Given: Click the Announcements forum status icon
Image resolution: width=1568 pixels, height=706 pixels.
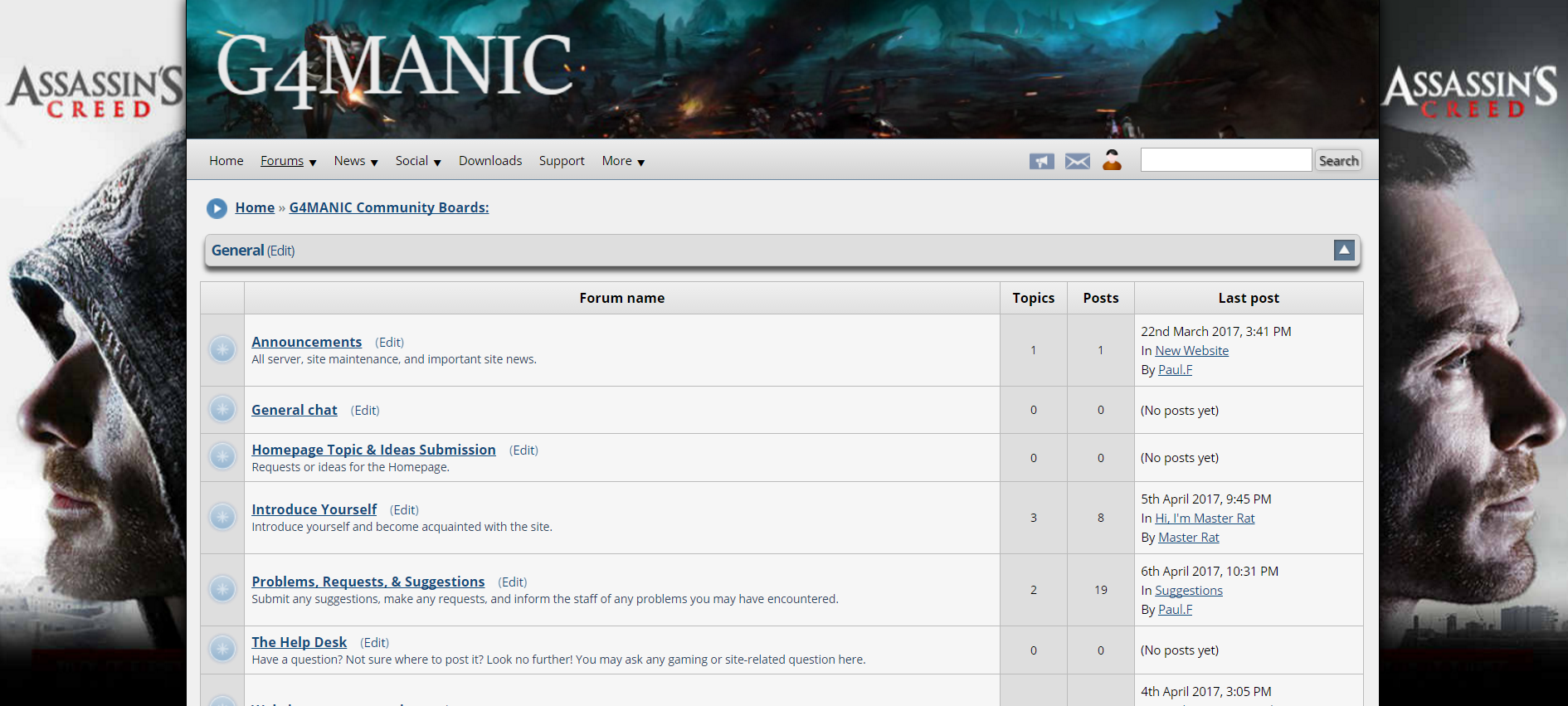Looking at the screenshot, I should click(222, 349).
